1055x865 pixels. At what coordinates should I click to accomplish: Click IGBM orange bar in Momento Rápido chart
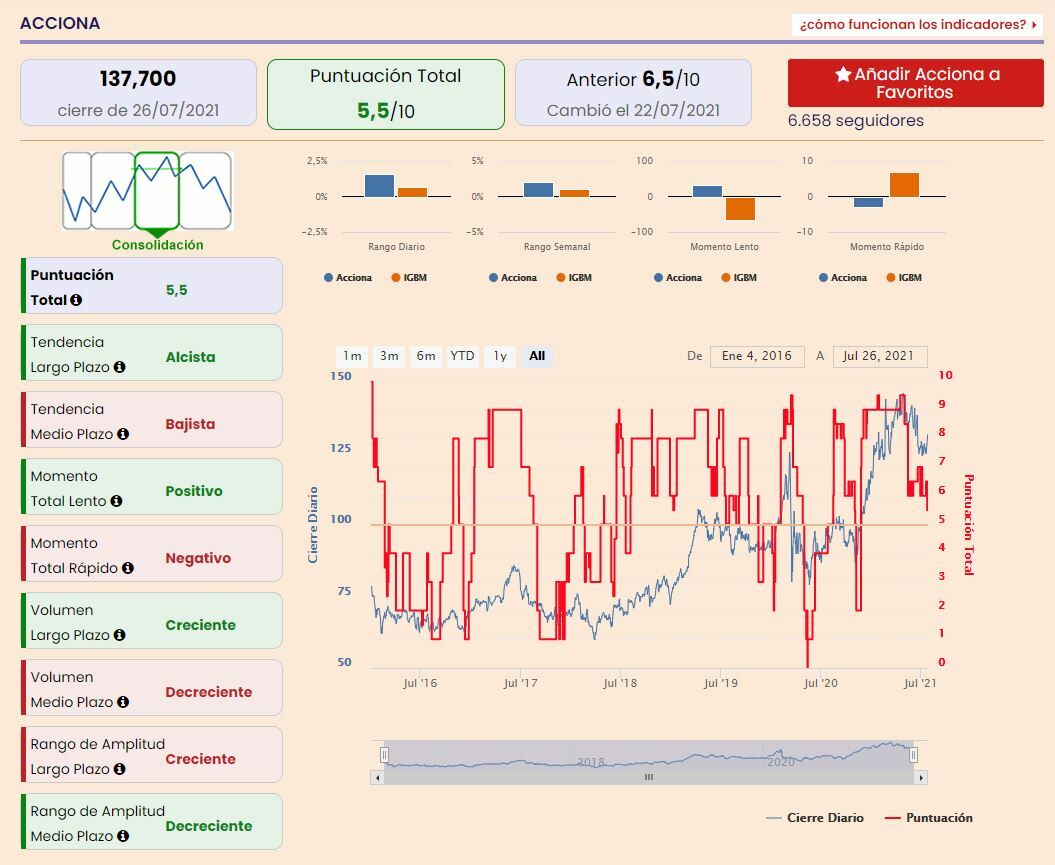[904, 185]
